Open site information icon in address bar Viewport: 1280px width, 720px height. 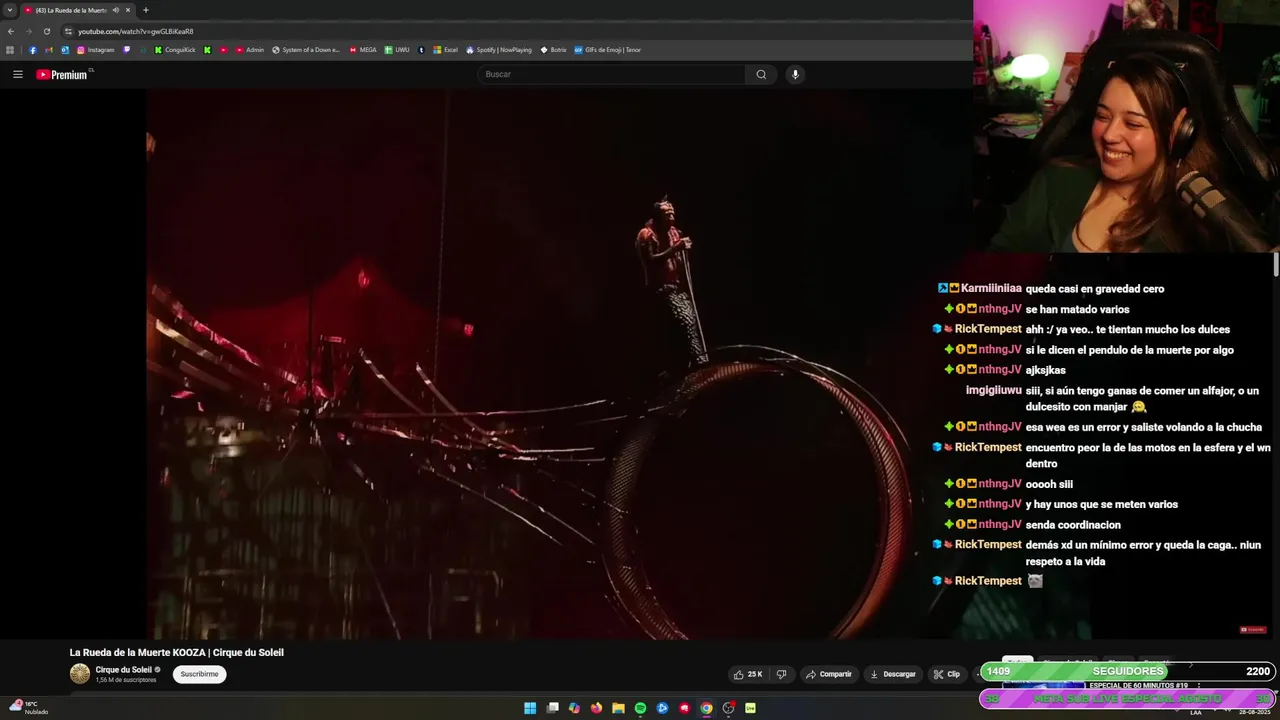point(68,31)
